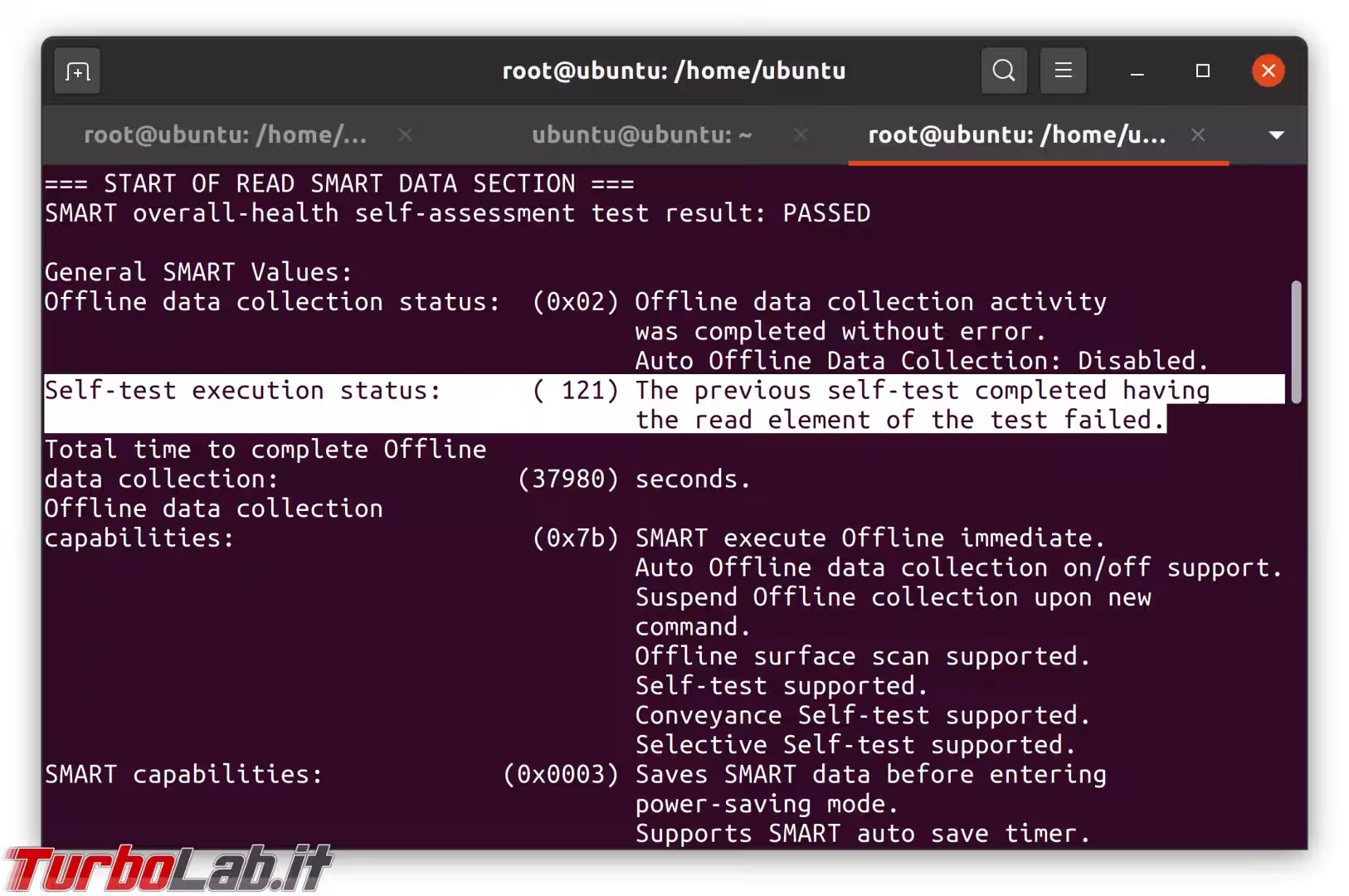
Task: Close the active third terminal tab
Action: pos(1197,135)
